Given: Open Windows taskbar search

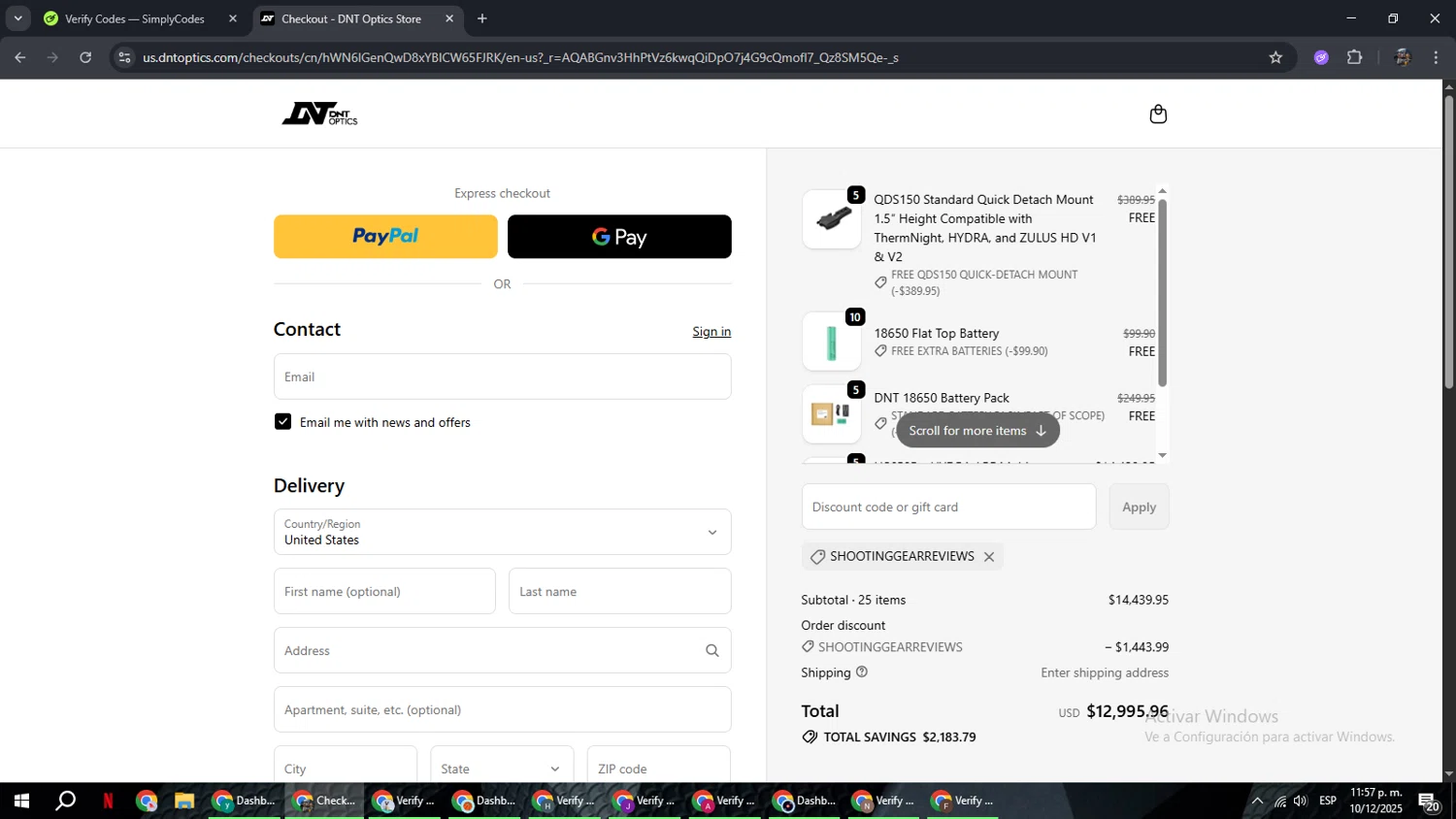Looking at the screenshot, I should tap(66, 801).
